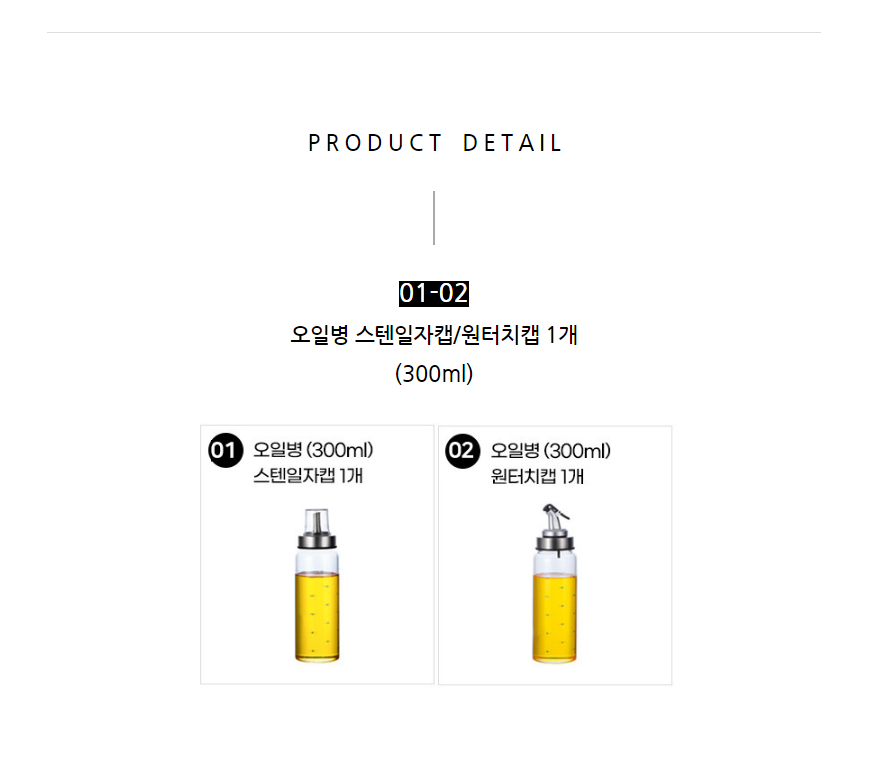
Task: Click the vertical divider line under the heading
Action: (433, 218)
